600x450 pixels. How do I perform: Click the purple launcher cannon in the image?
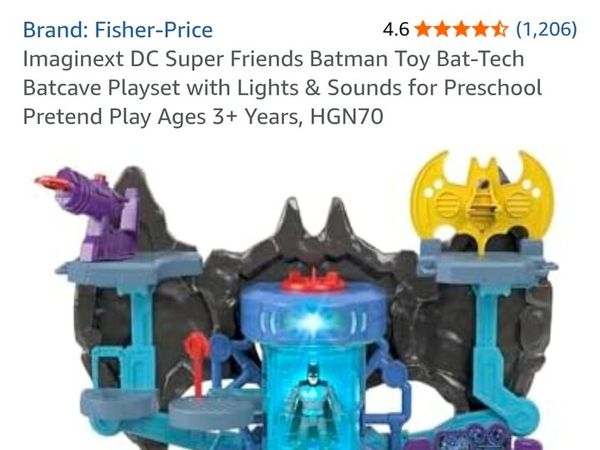92,214
